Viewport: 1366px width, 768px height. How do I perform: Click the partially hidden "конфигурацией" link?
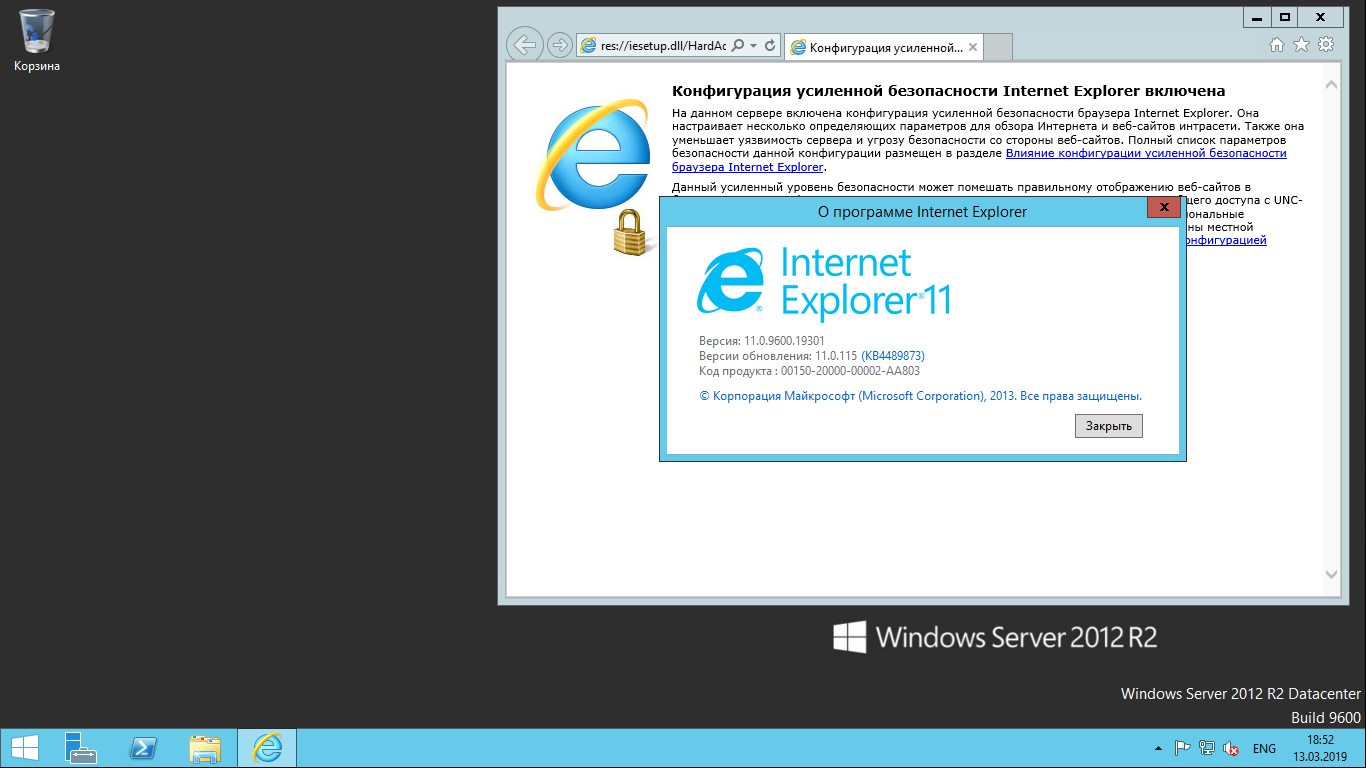click(1226, 240)
